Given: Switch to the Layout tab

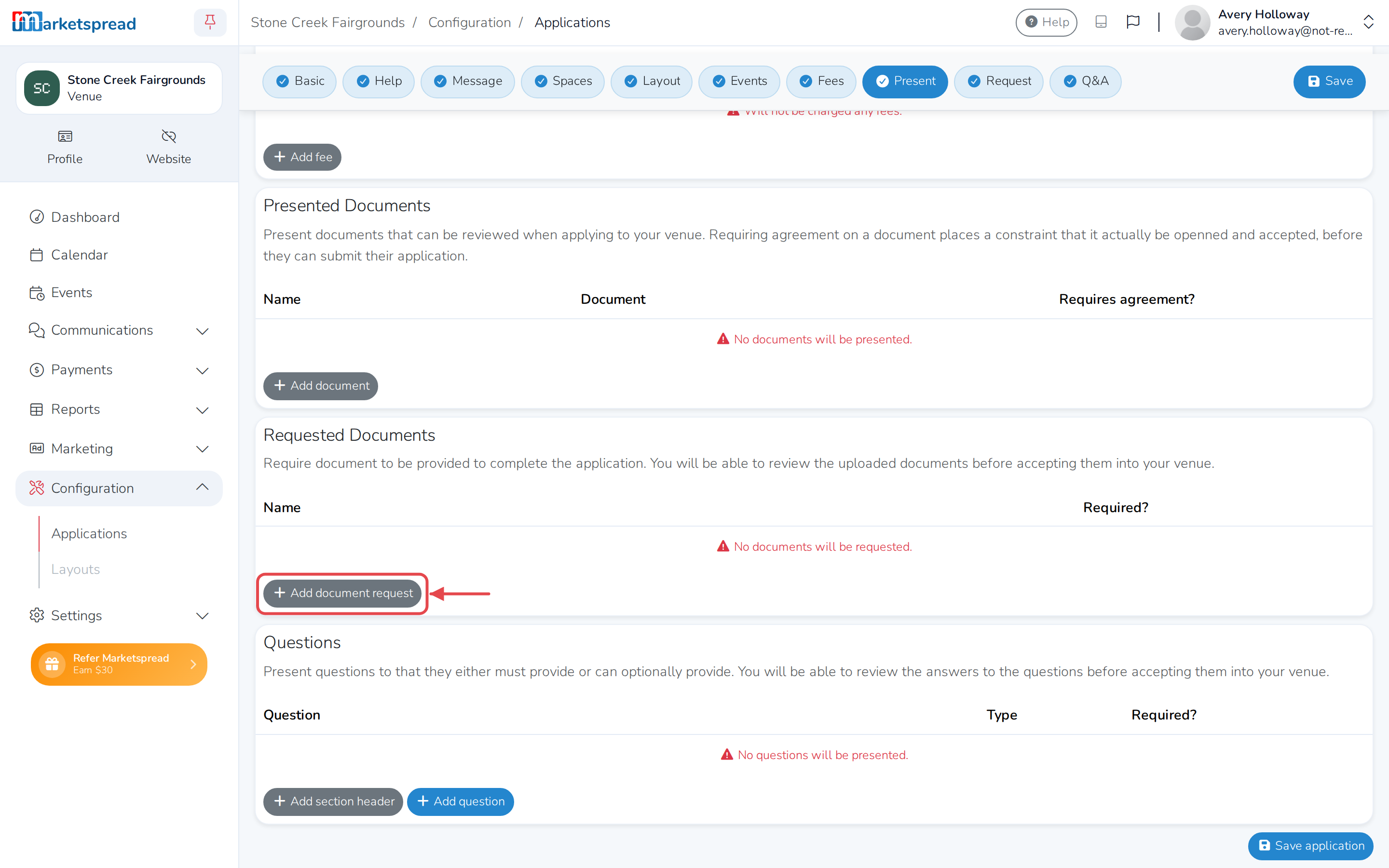Looking at the screenshot, I should pyautogui.click(x=652, y=81).
